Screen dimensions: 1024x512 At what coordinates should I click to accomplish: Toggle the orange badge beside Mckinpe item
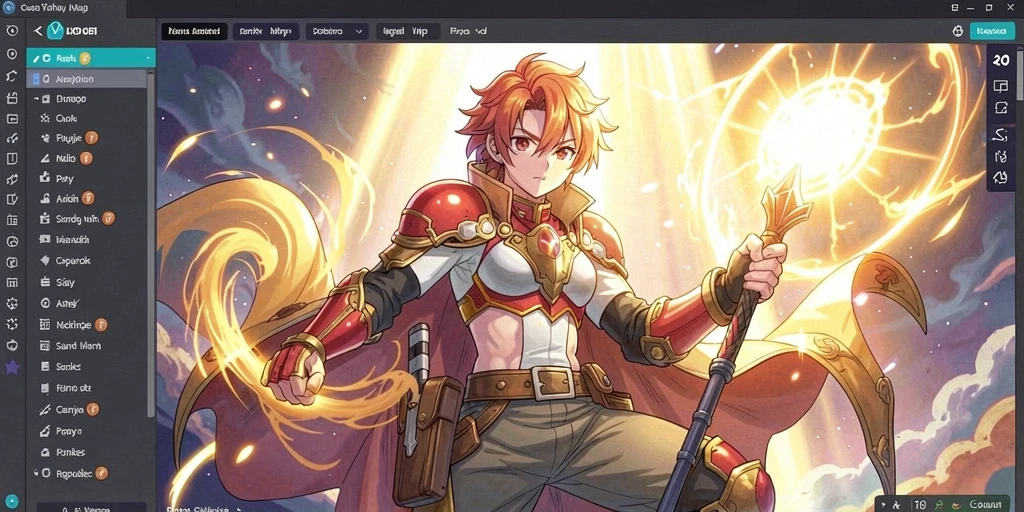tap(101, 325)
